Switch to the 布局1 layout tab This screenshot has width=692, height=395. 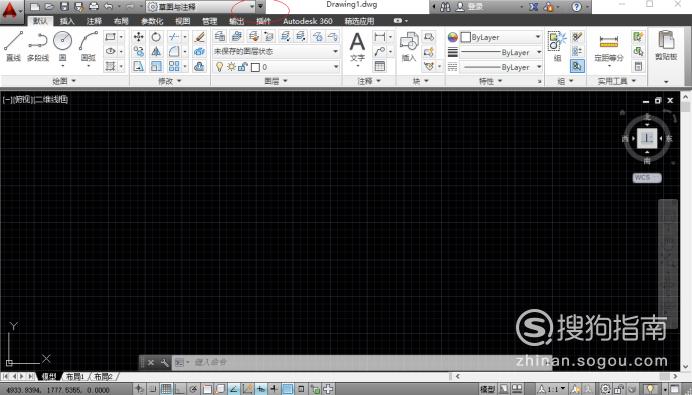click(75, 376)
